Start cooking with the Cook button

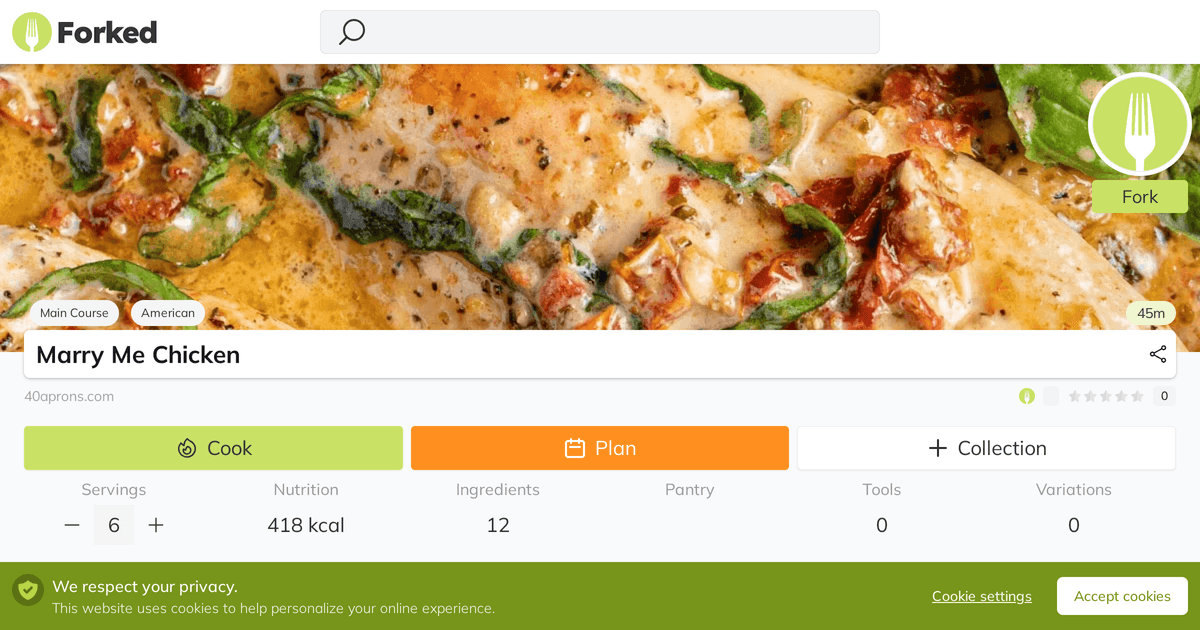click(213, 448)
